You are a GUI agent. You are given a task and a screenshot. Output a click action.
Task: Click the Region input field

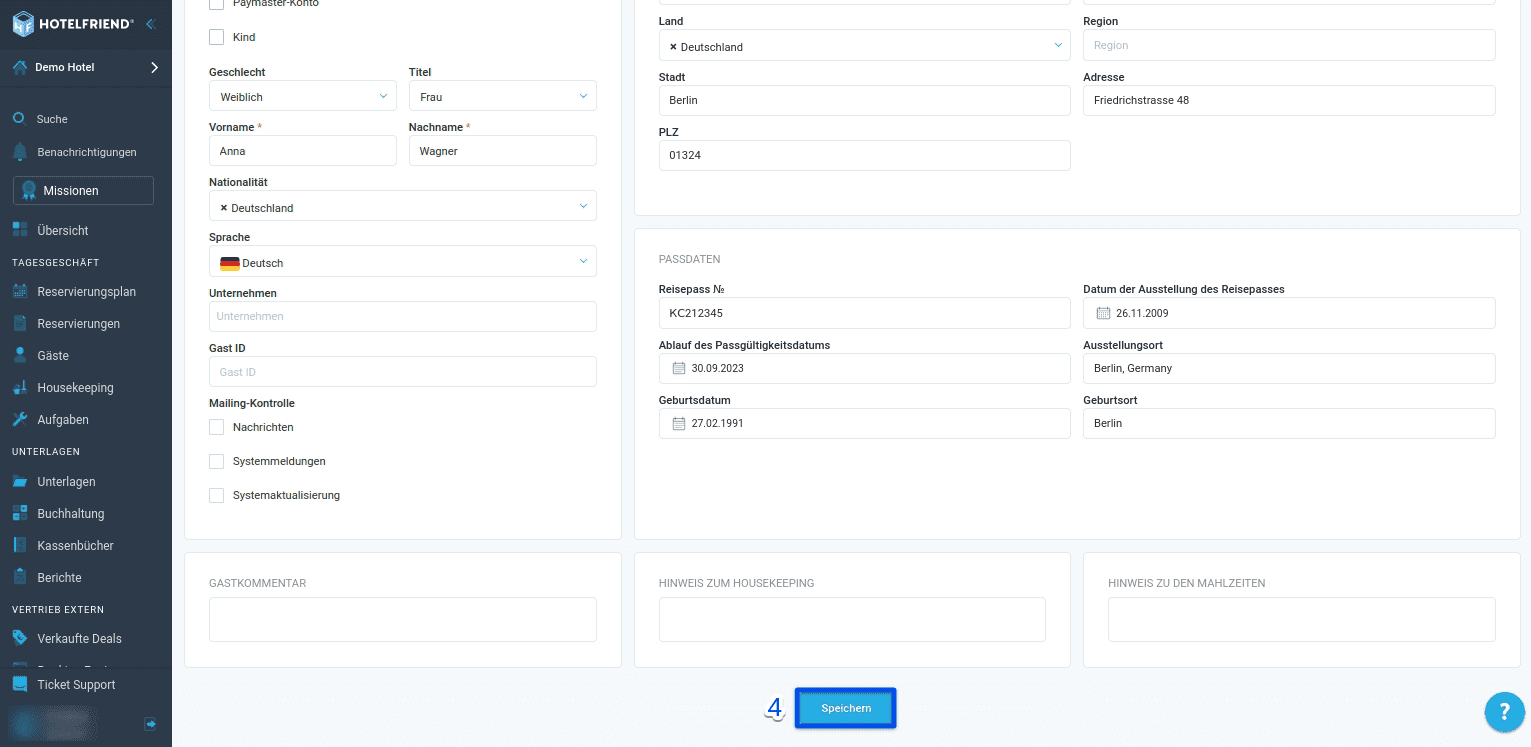pos(1289,45)
